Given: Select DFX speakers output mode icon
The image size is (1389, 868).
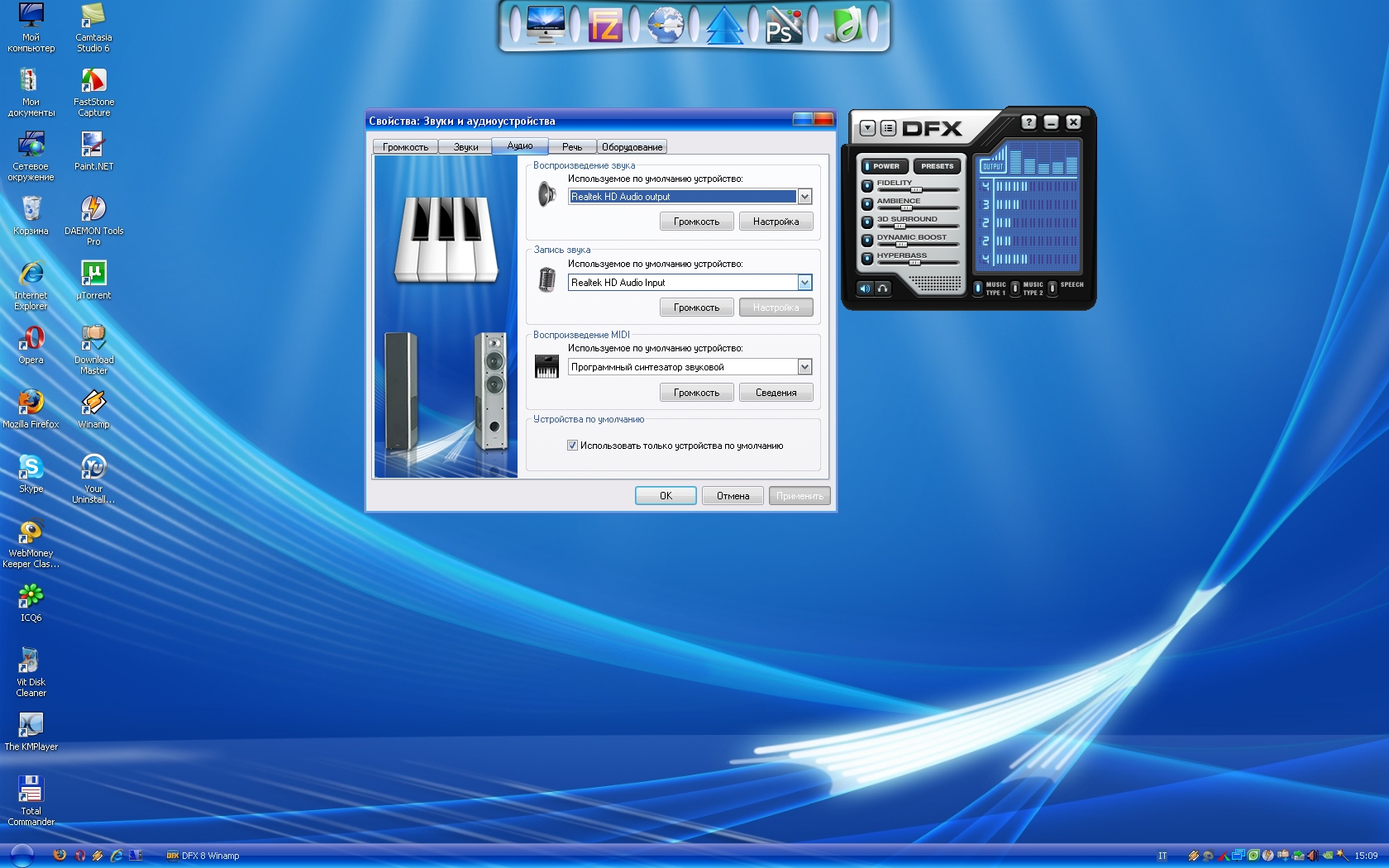Looking at the screenshot, I should coord(865,289).
